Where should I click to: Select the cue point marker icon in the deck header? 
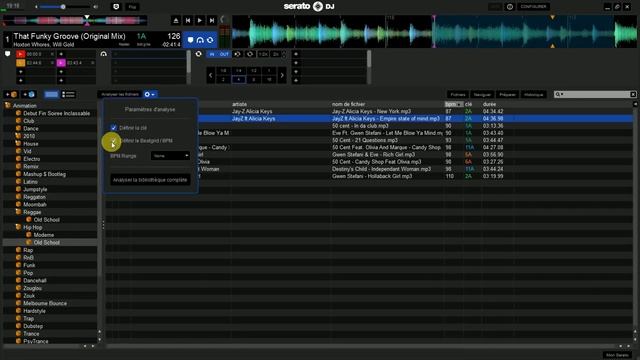pos(190,40)
